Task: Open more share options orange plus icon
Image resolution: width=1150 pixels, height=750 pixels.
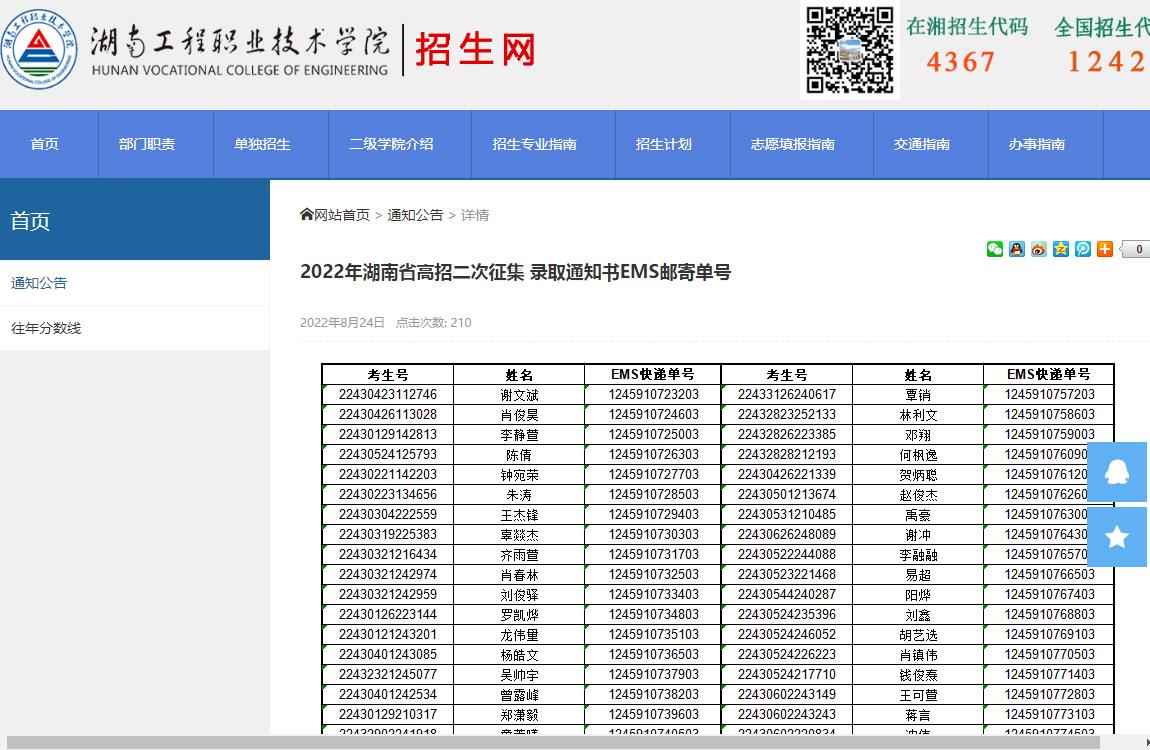Action: [1105, 249]
